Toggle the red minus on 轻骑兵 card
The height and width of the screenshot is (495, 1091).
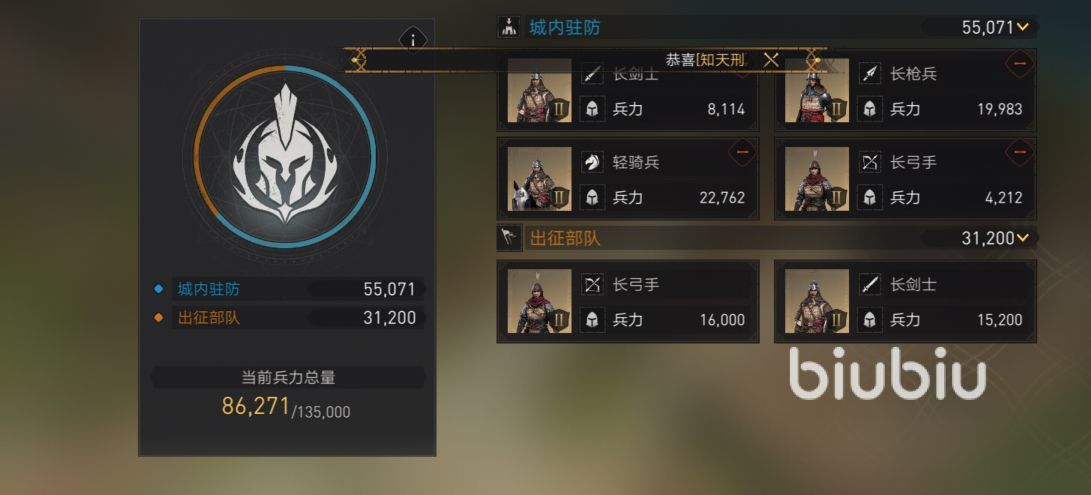(x=742, y=152)
